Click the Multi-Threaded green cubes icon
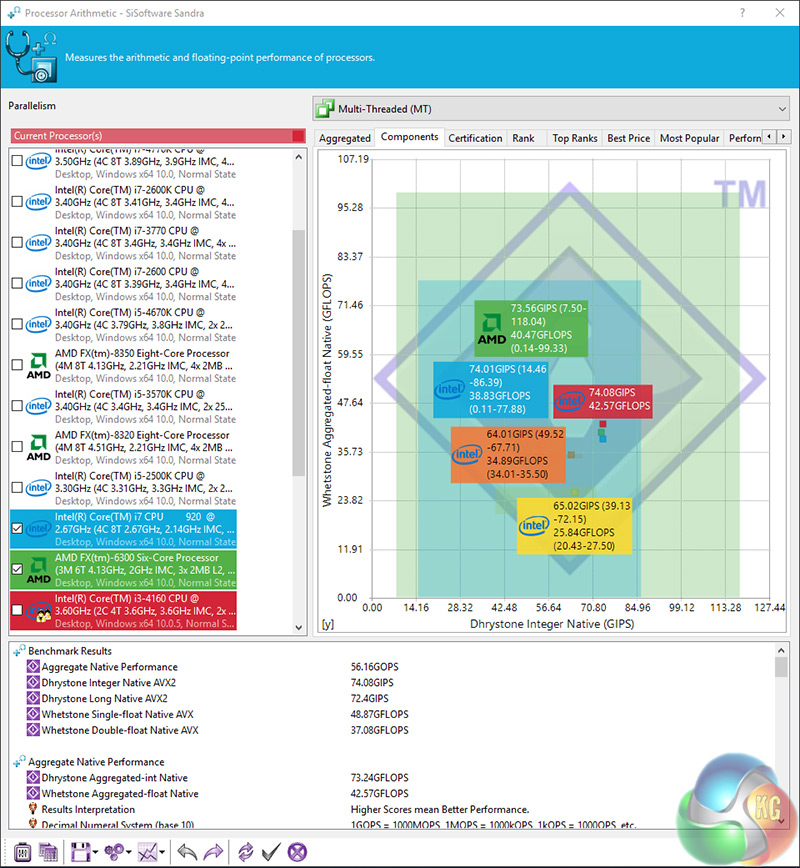 (x=325, y=109)
